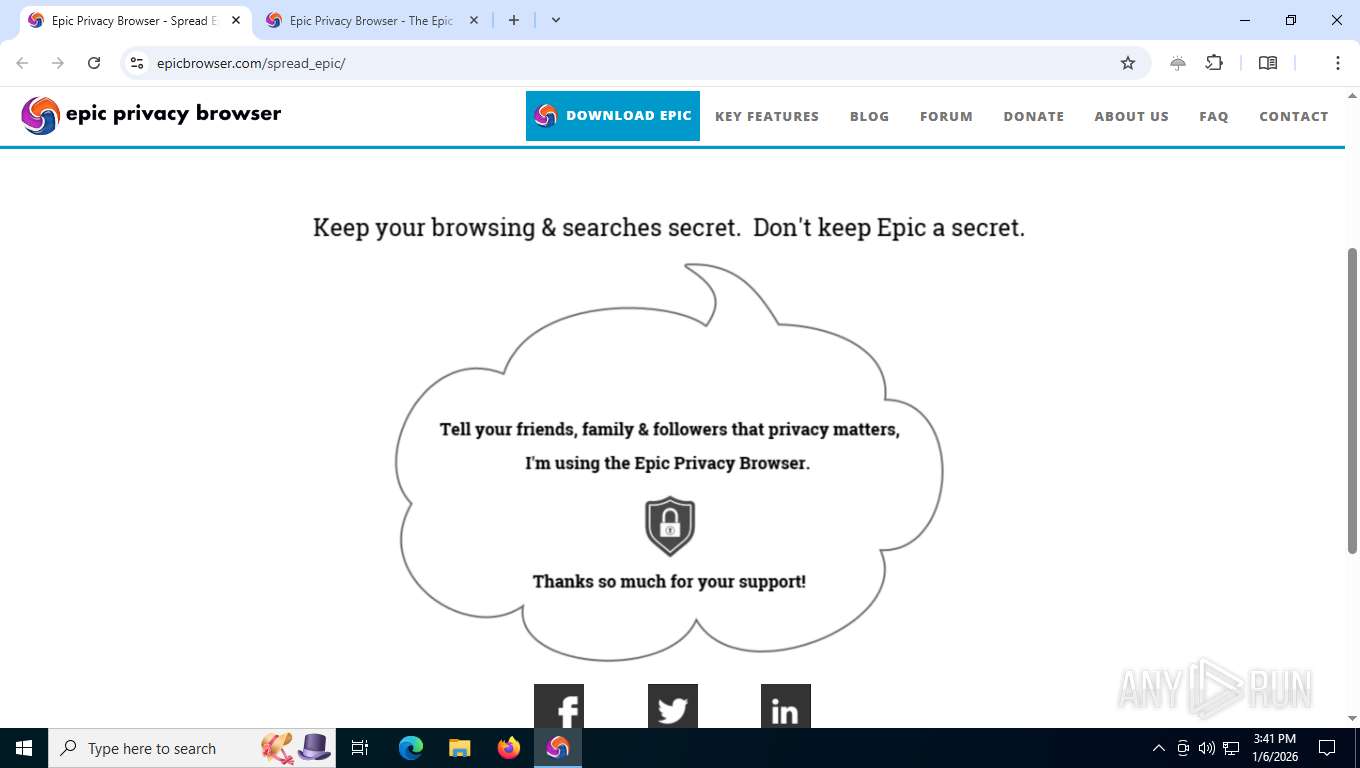Image resolution: width=1360 pixels, height=768 pixels.
Task: Open the reading mode side panel icon
Action: click(1268, 63)
